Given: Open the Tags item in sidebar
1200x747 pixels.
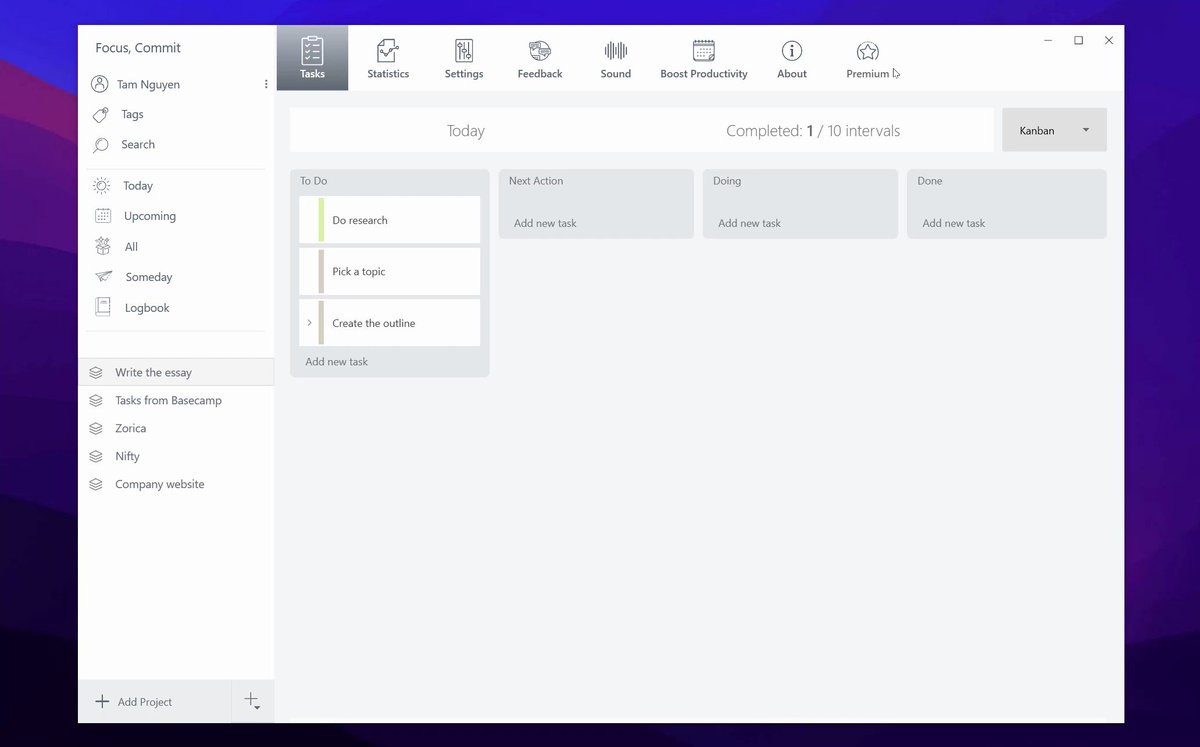Looking at the screenshot, I should click(132, 115).
